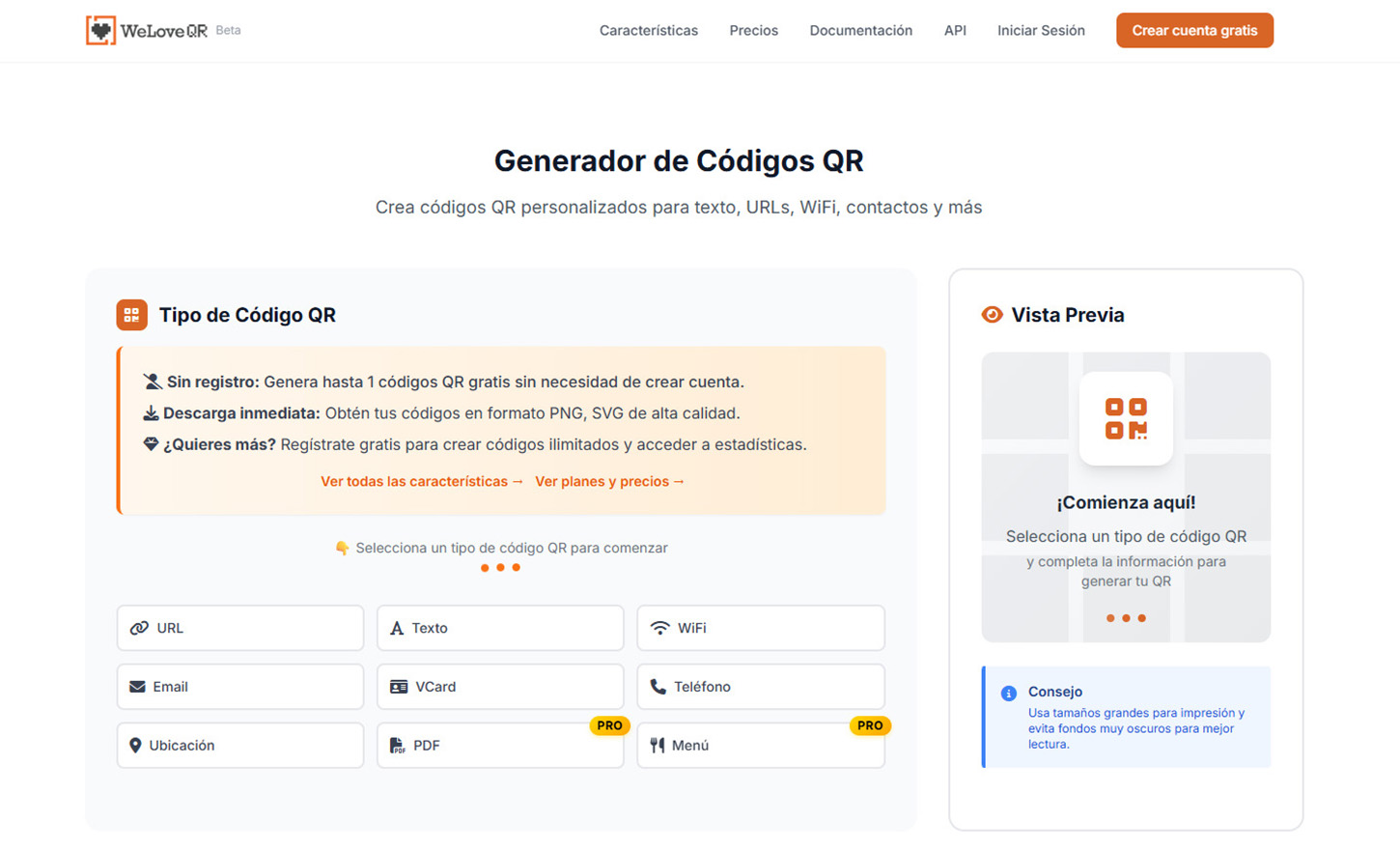Select the URL QR code type
1400x850 pixels.
coord(240,628)
